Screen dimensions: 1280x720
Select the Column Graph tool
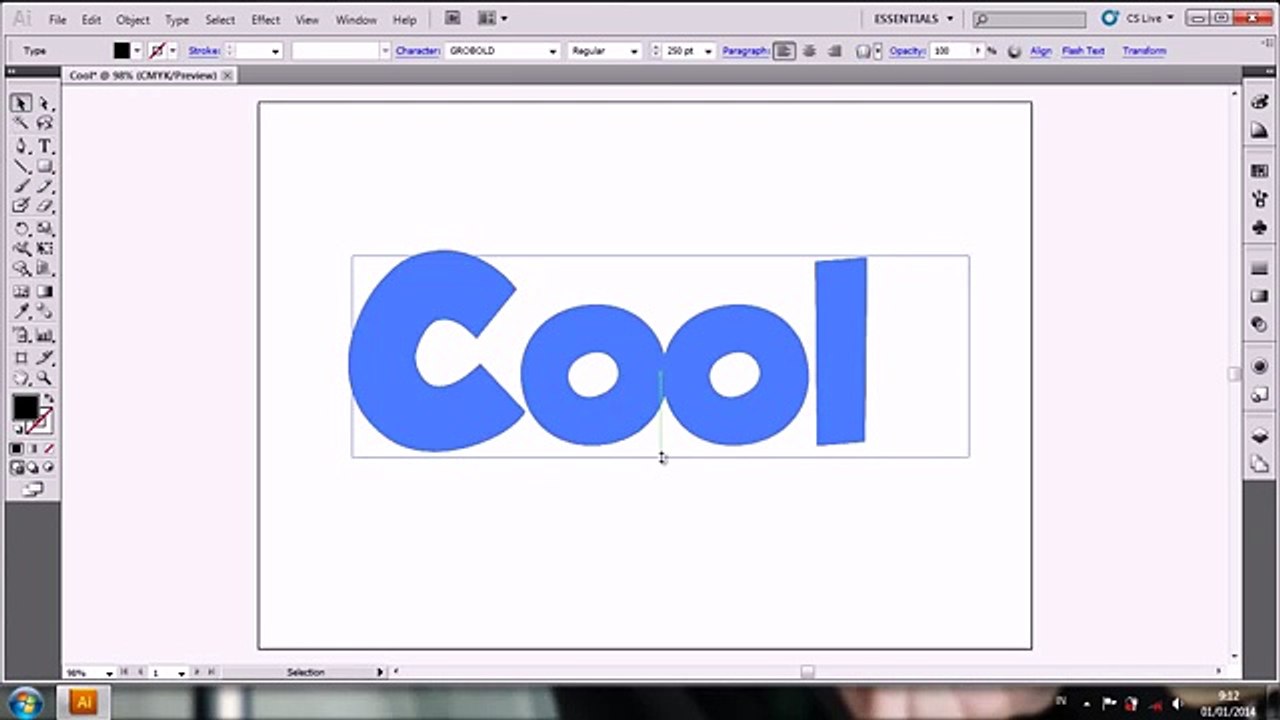(x=44, y=336)
